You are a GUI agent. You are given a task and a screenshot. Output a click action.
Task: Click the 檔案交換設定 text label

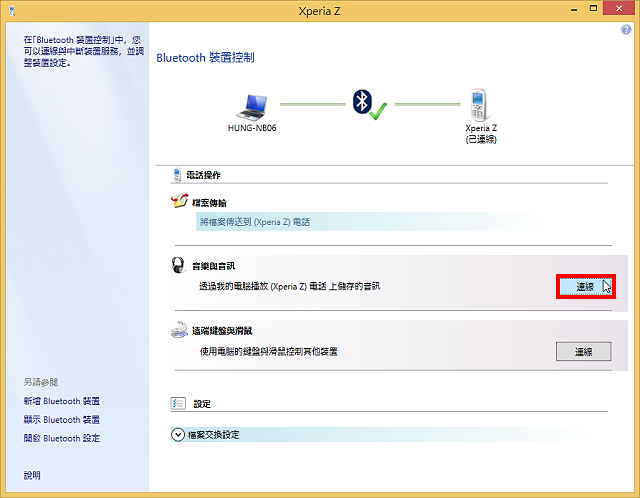(x=213, y=435)
